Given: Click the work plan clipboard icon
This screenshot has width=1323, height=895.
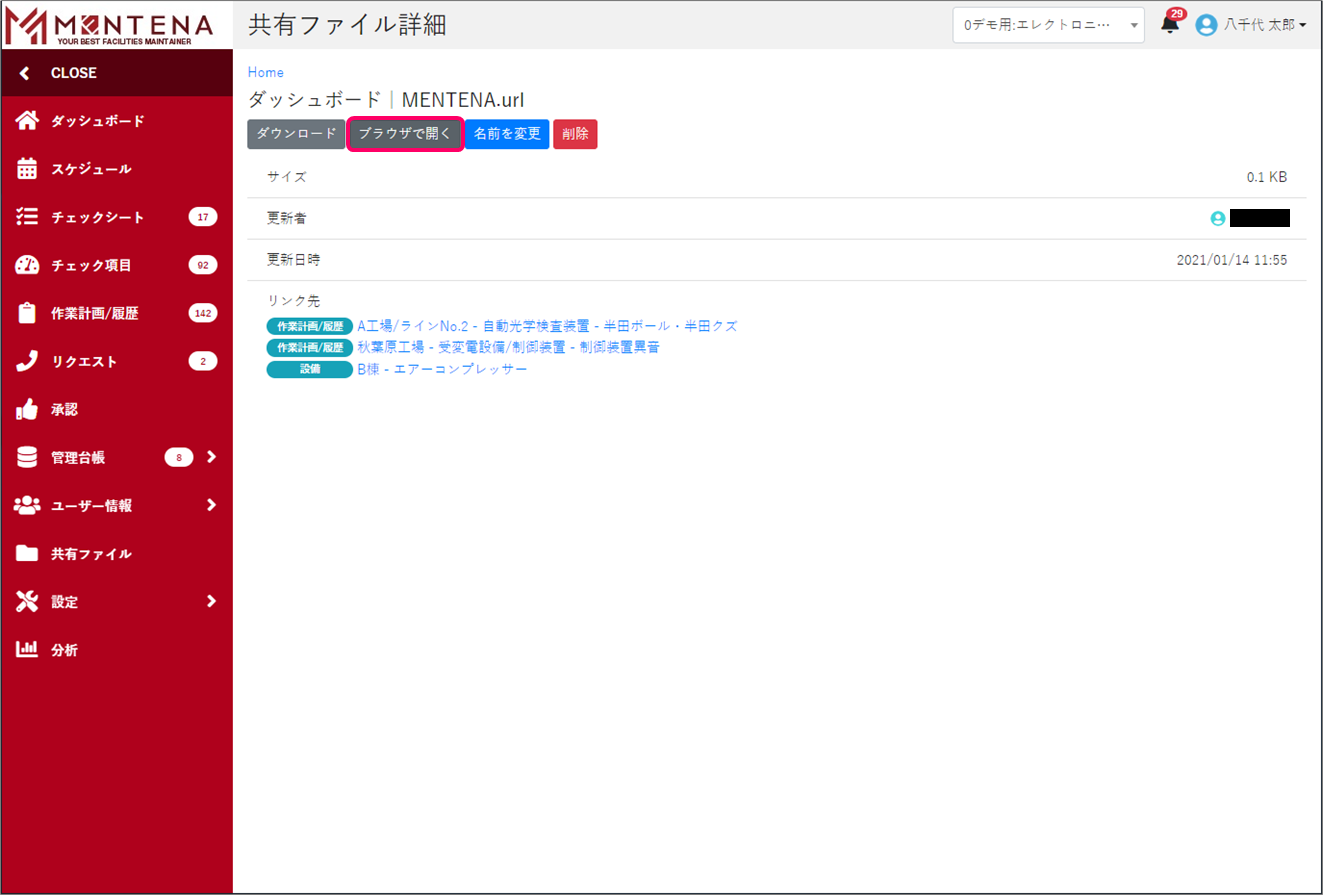Looking at the screenshot, I should pos(28,313).
